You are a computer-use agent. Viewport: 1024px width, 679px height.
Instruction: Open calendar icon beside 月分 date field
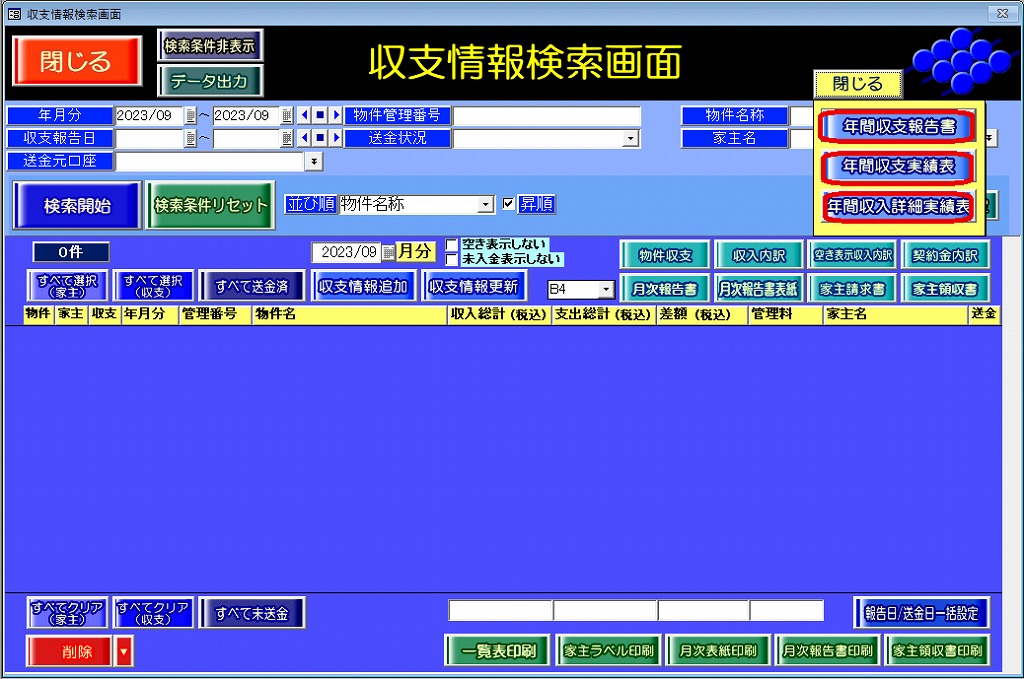[388, 252]
